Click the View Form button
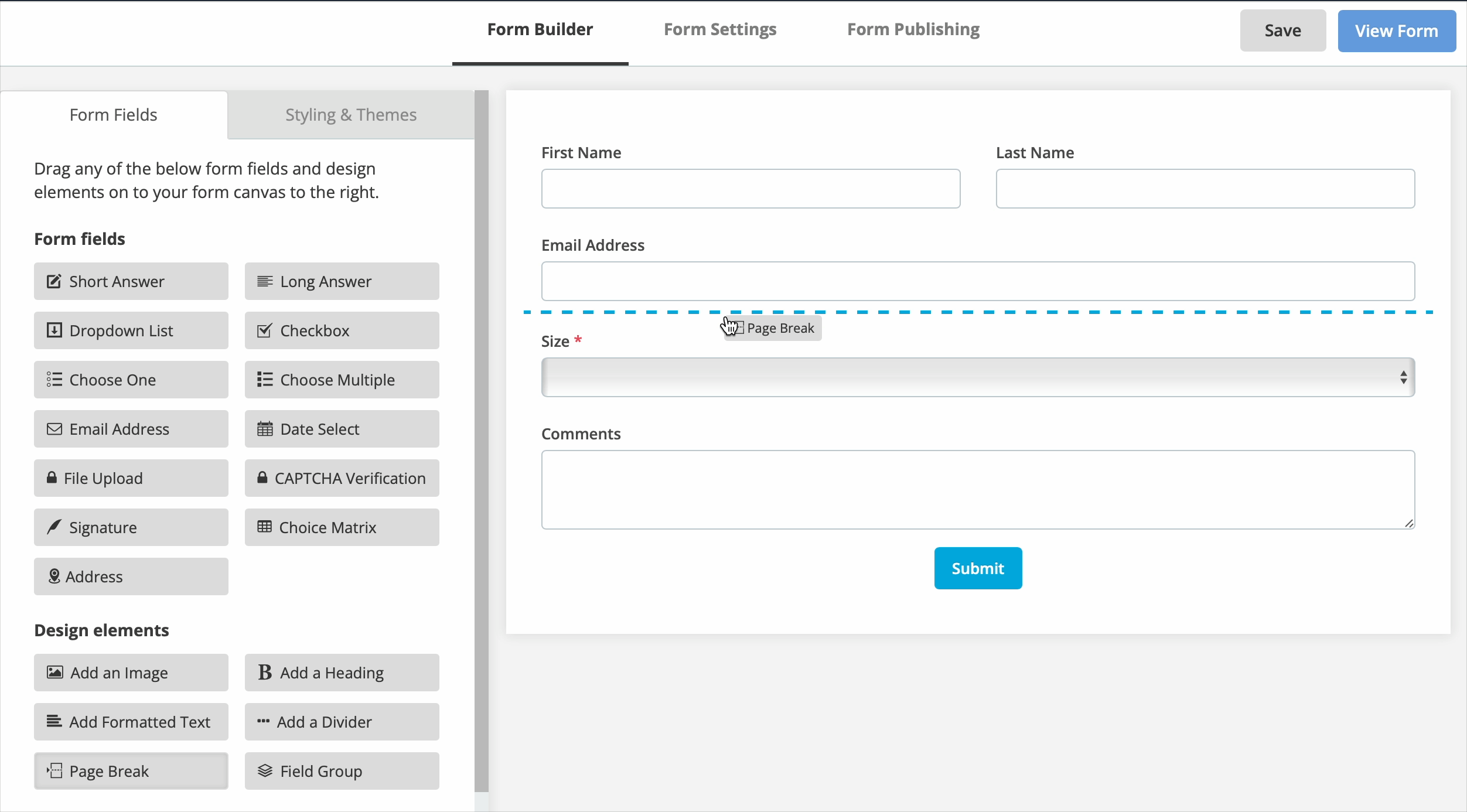 tap(1397, 30)
